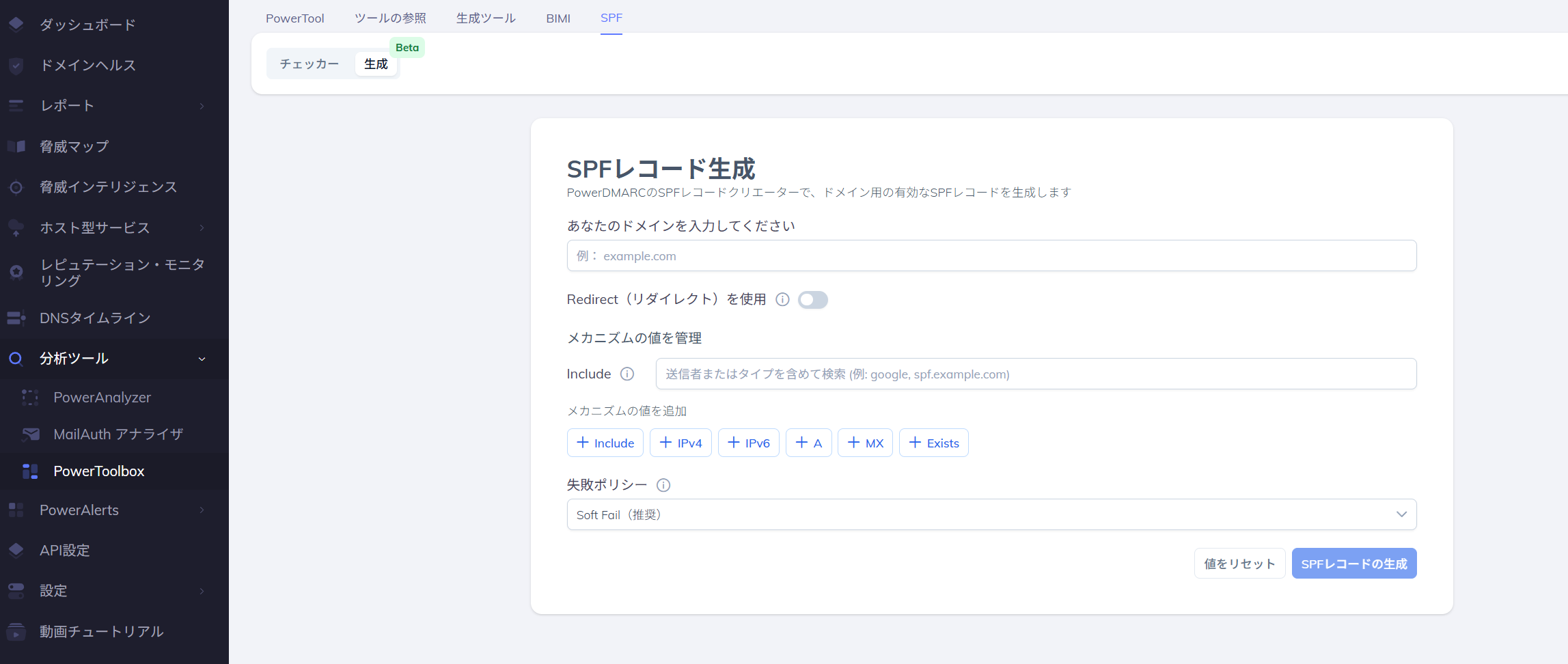Switch to the BIMI tab

pos(558,18)
